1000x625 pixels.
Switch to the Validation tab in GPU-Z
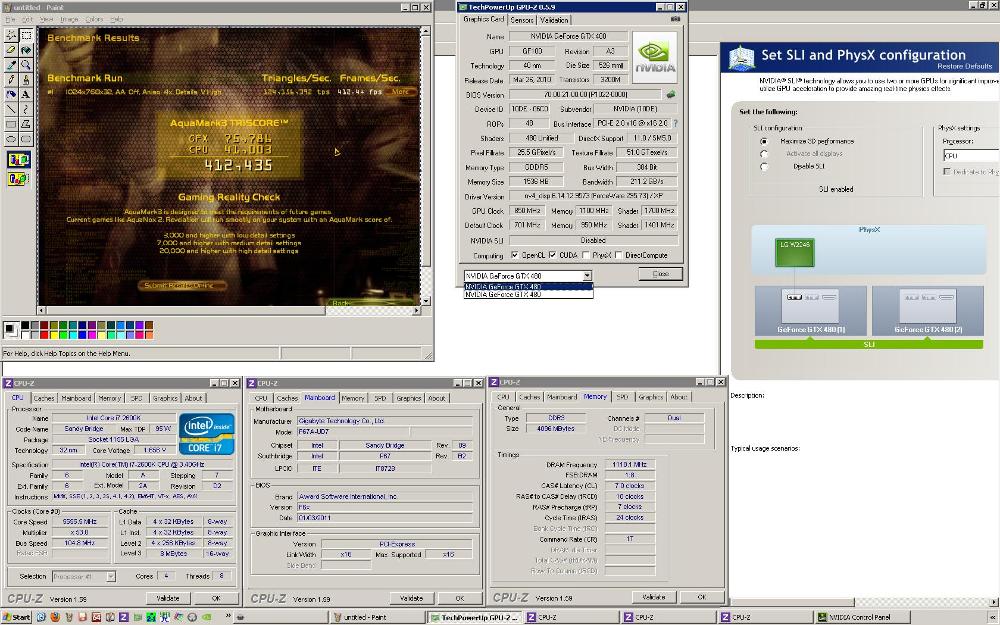tap(554, 20)
